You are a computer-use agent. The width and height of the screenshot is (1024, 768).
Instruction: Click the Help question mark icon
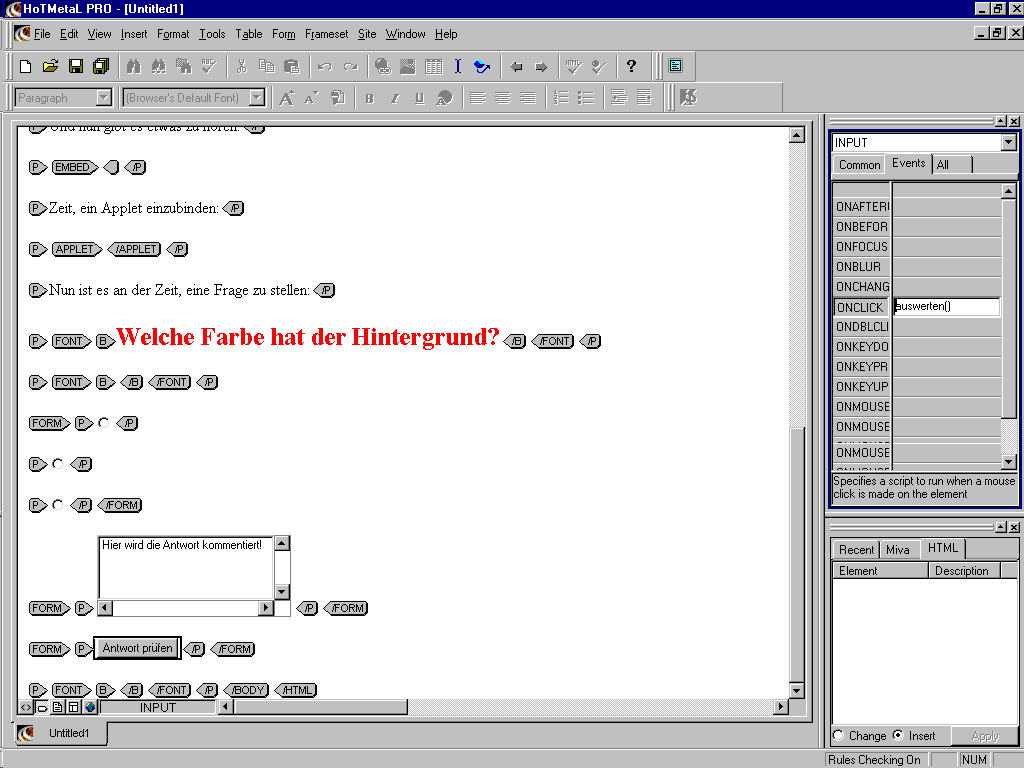(x=631, y=67)
